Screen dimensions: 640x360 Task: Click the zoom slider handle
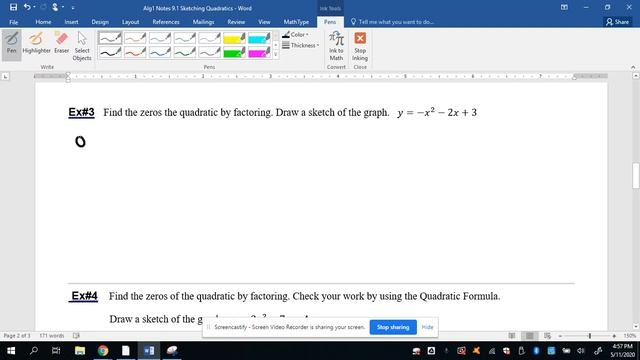(590, 336)
